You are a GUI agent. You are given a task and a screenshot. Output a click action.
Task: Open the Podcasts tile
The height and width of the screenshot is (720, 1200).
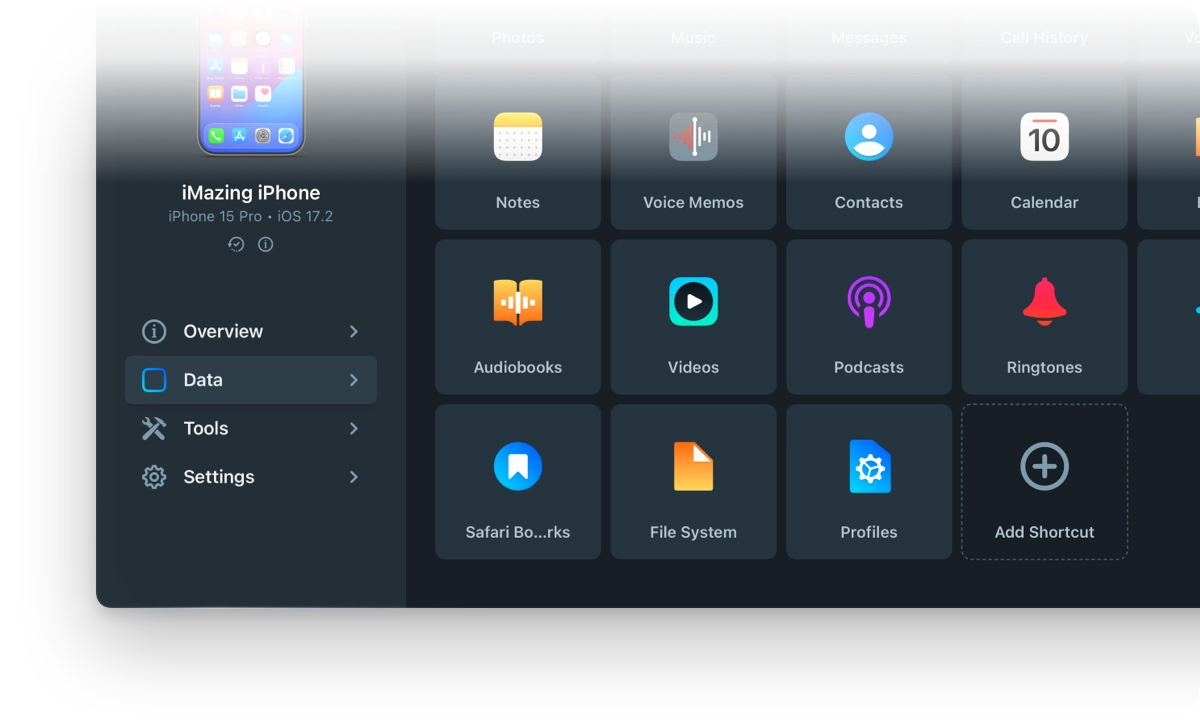pos(868,317)
